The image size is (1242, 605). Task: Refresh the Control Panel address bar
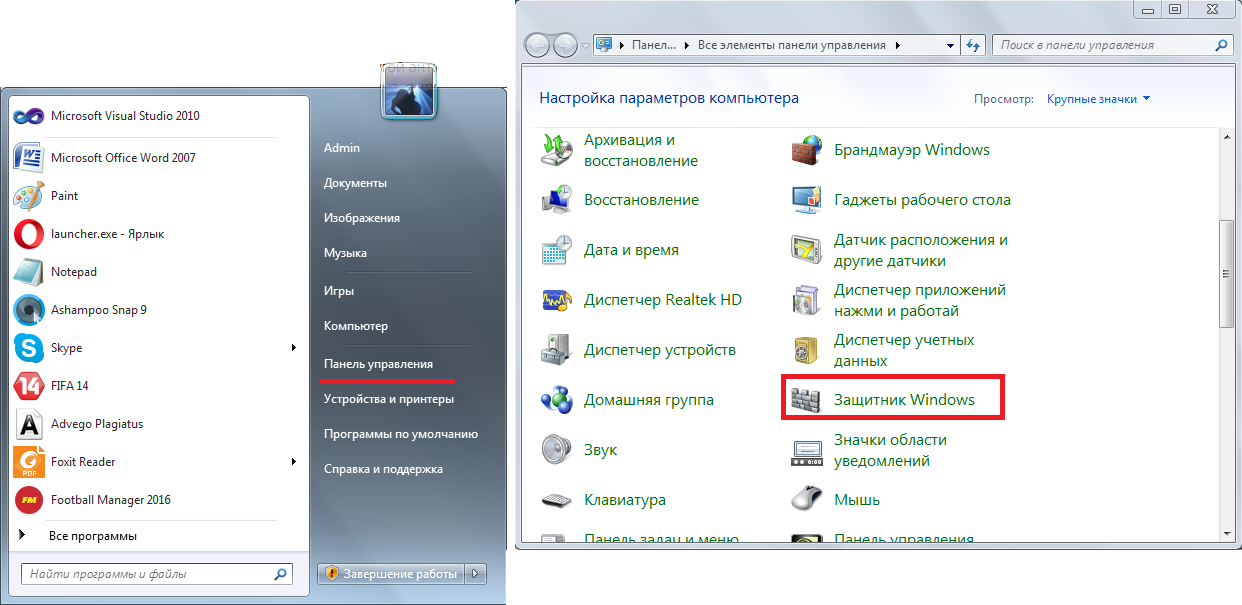coord(973,45)
